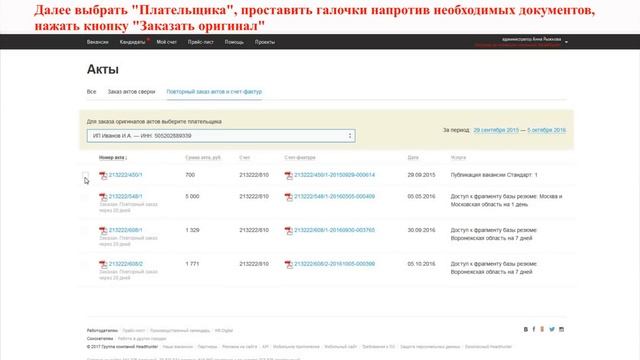This screenshot has width=640, height=360.
Task: Open Прайс-лист in the top menu
Action: [x=200, y=42]
